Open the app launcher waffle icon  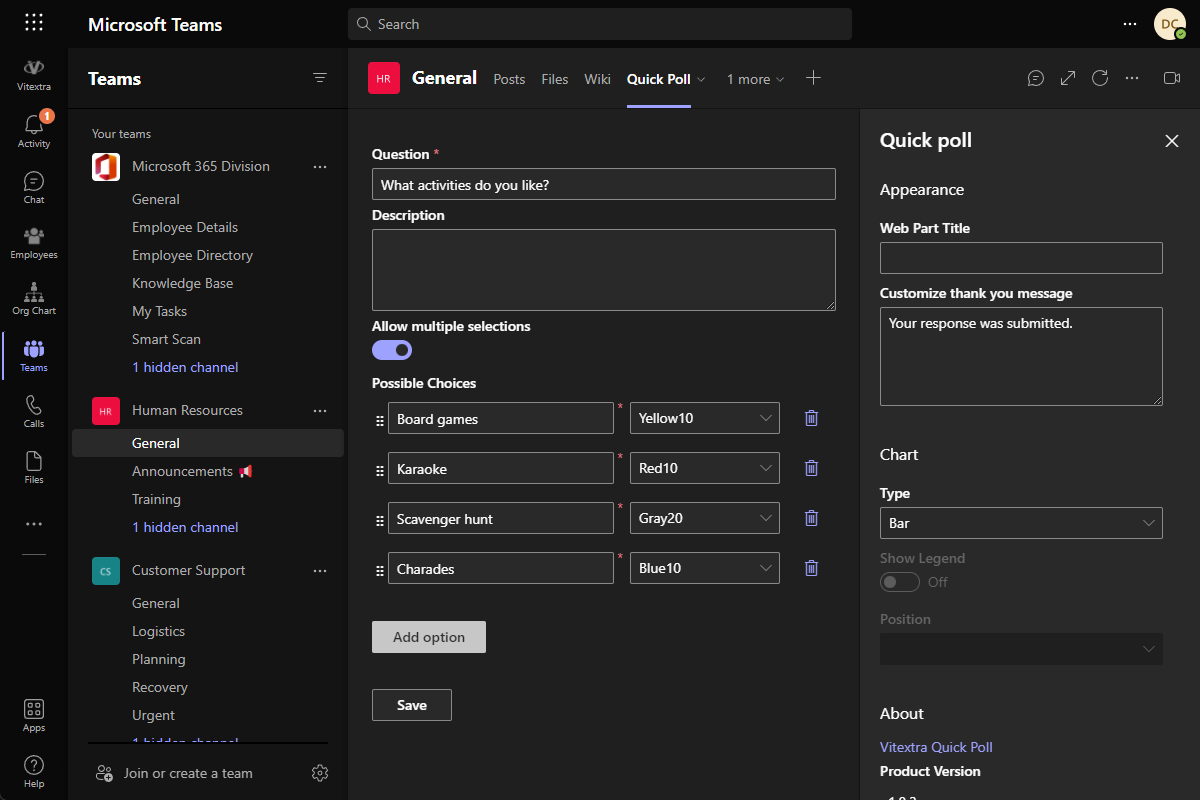coord(33,23)
